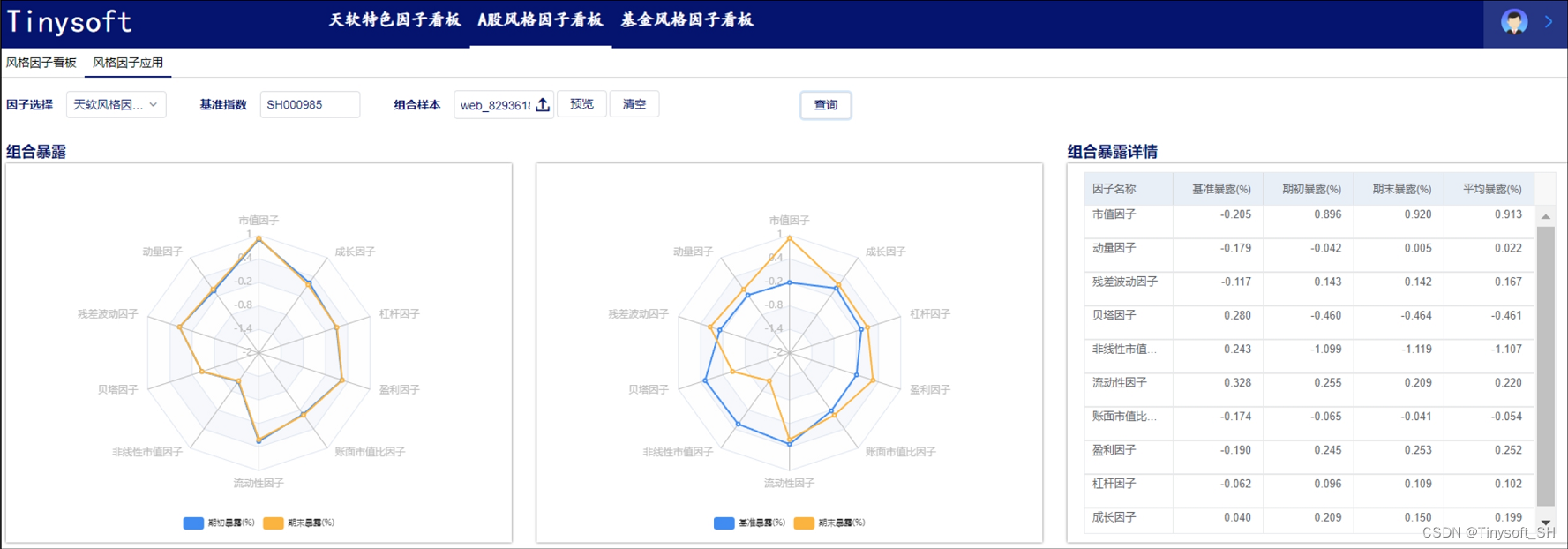Image resolution: width=1568 pixels, height=549 pixels.
Task: Click the table vertical scrollbar thumb
Action: click(x=1546, y=366)
